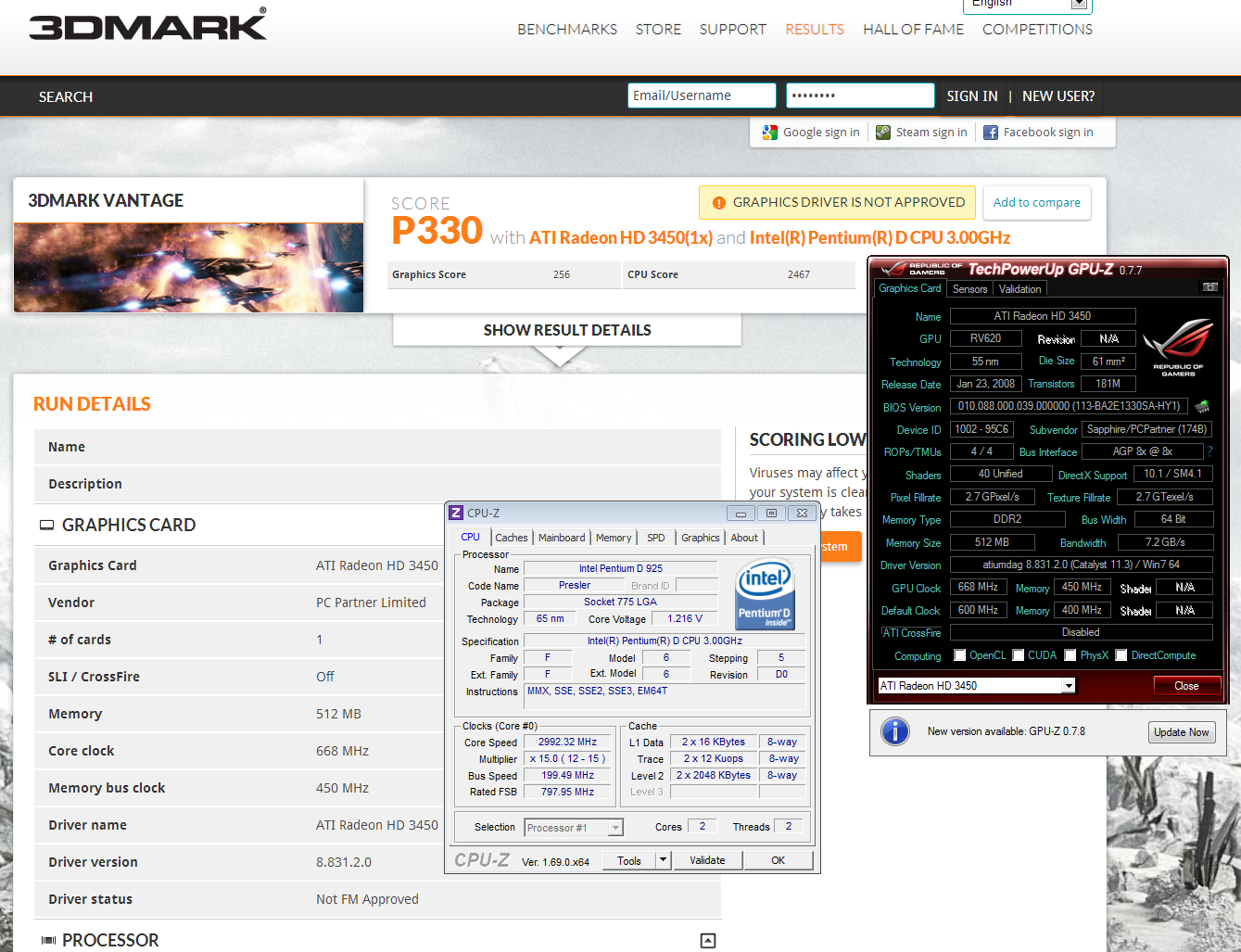Click the GPU-Z BIOS save chip icon
The width and height of the screenshot is (1241, 952).
pyautogui.click(x=1203, y=406)
